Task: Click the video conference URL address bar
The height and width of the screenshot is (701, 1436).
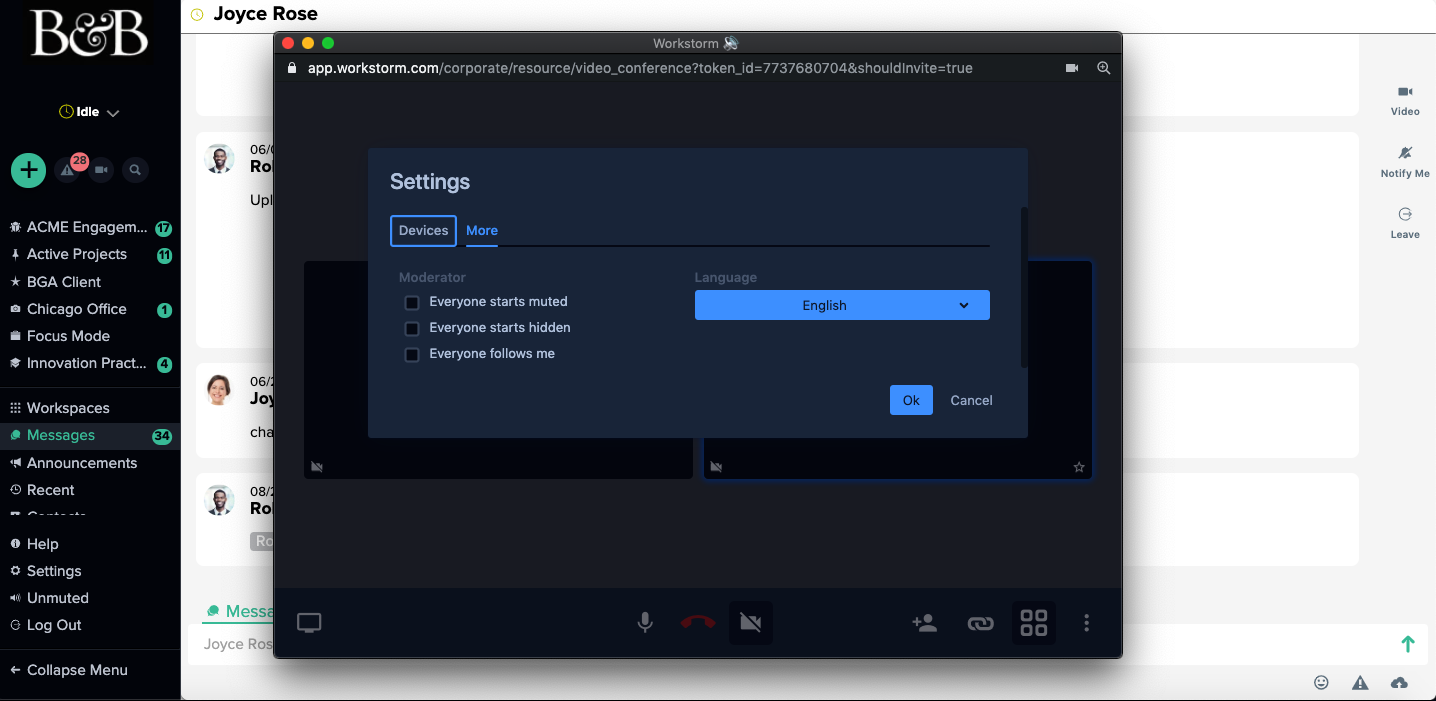Action: pyautogui.click(x=640, y=68)
